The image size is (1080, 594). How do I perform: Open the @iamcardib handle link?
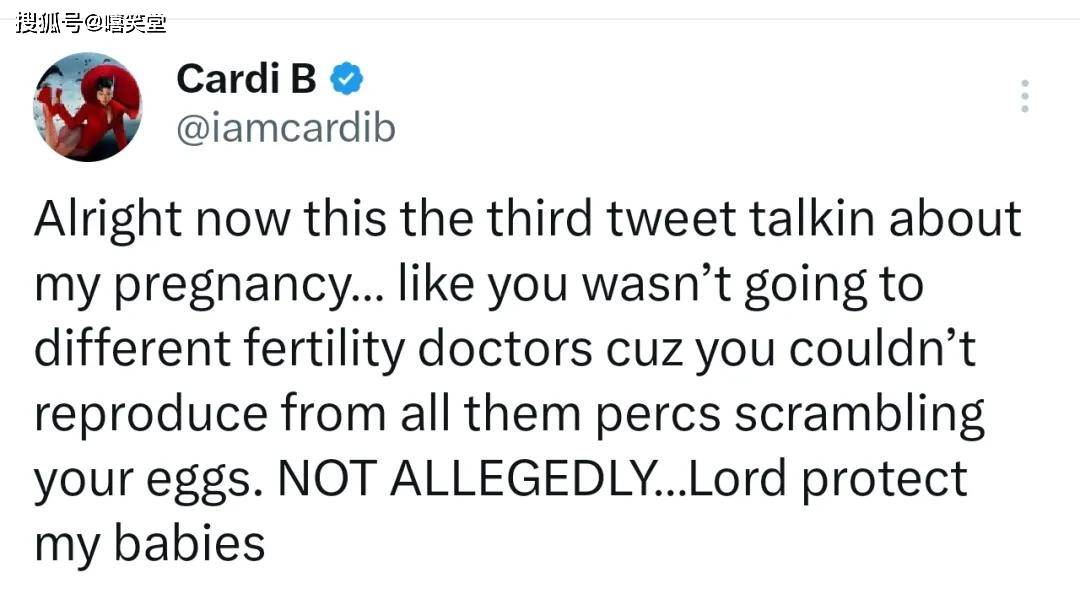(285, 128)
